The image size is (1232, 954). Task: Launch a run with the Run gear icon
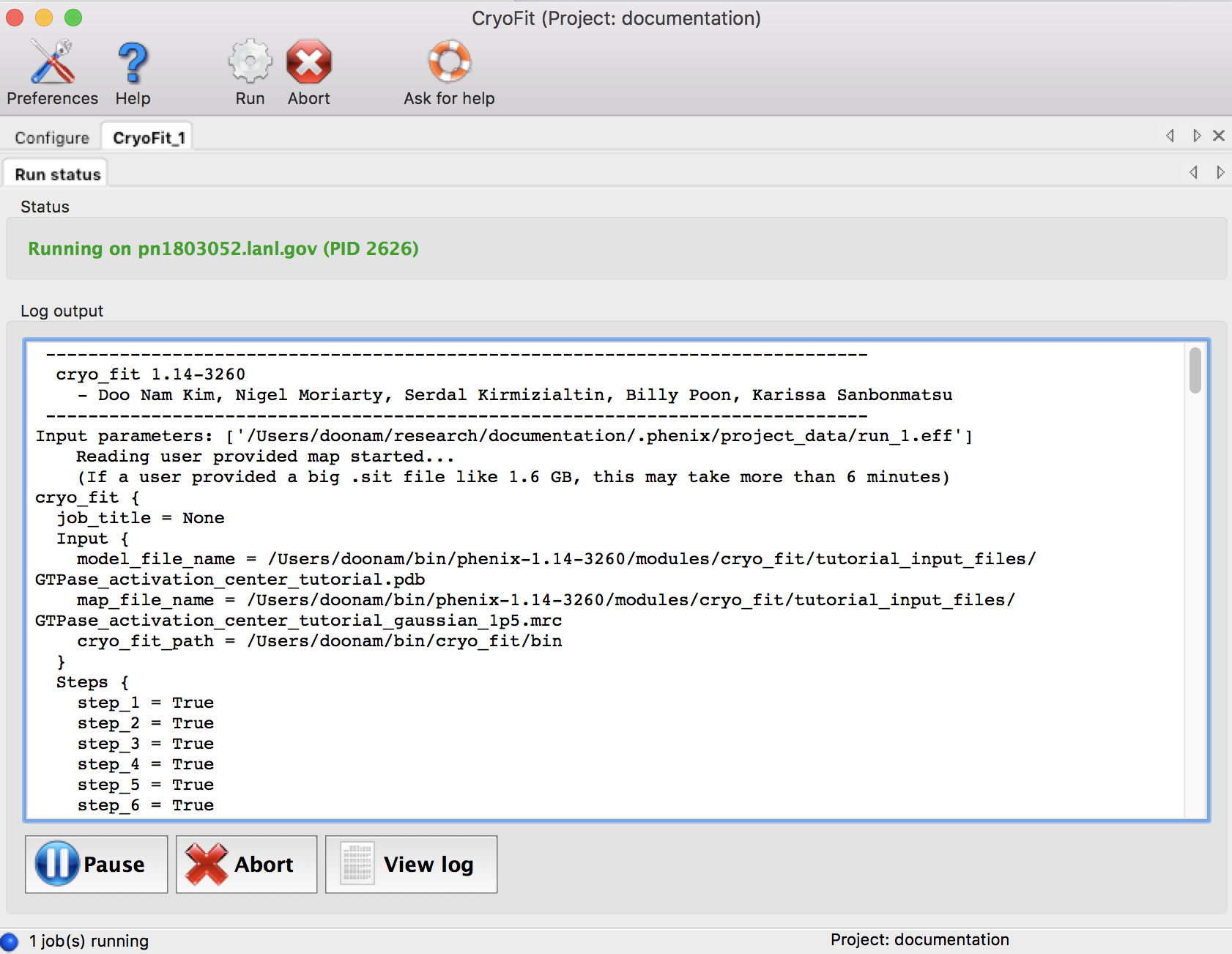pos(249,62)
